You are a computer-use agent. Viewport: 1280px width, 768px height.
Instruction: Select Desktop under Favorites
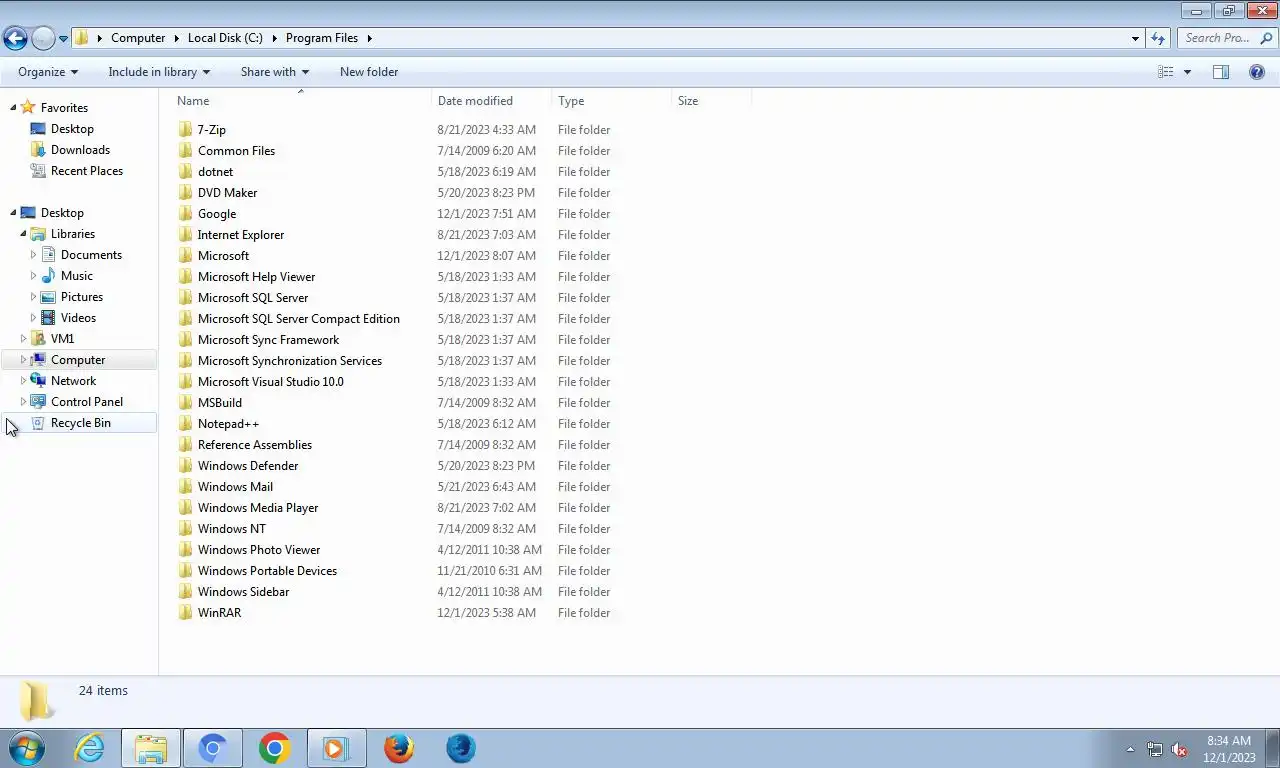(x=72, y=129)
